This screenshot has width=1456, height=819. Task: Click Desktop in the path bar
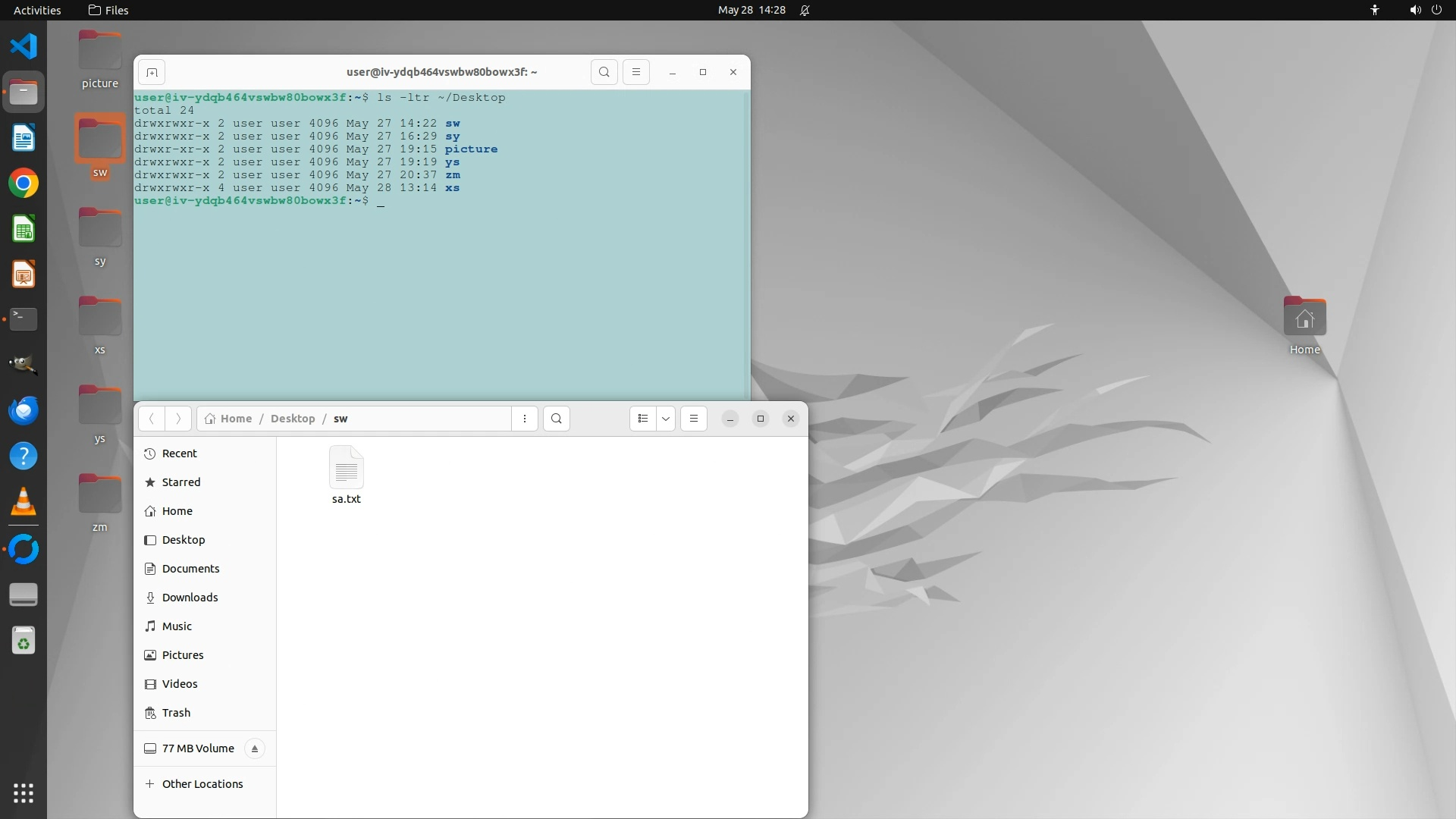click(x=293, y=419)
